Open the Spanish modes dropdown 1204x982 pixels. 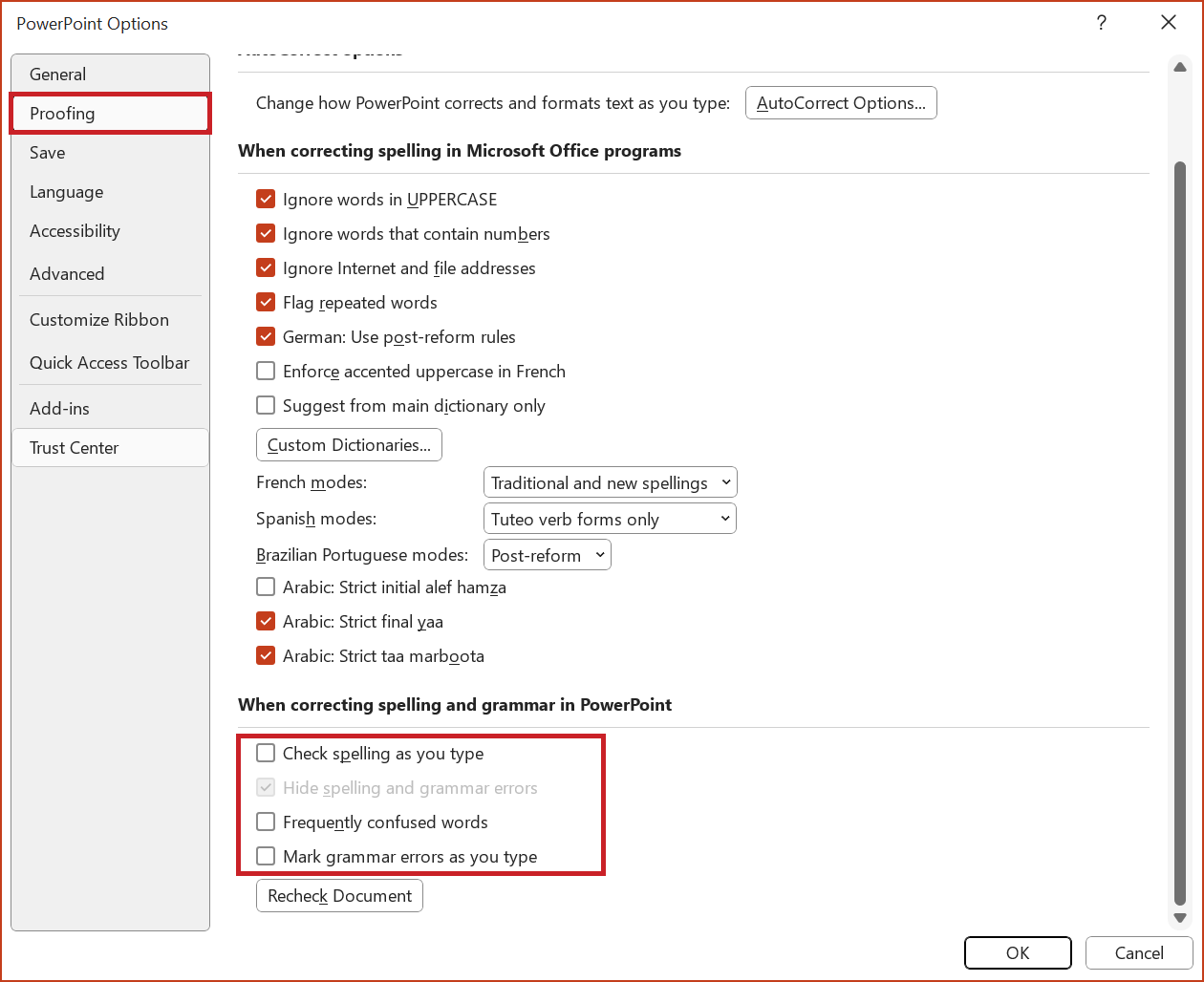pos(610,519)
